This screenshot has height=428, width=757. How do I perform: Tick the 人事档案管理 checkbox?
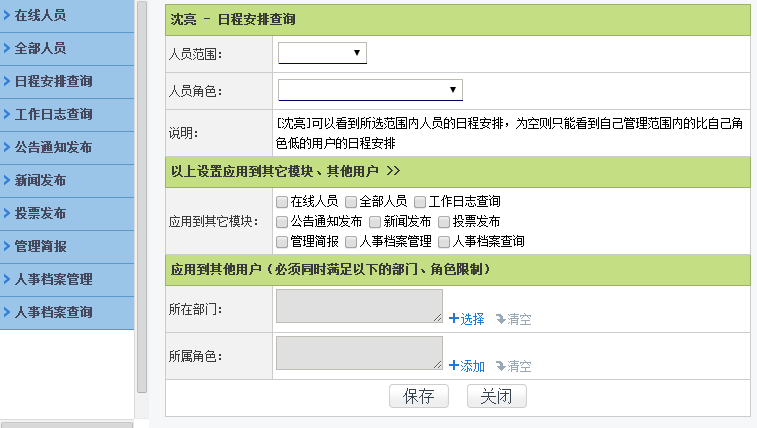click(x=351, y=241)
